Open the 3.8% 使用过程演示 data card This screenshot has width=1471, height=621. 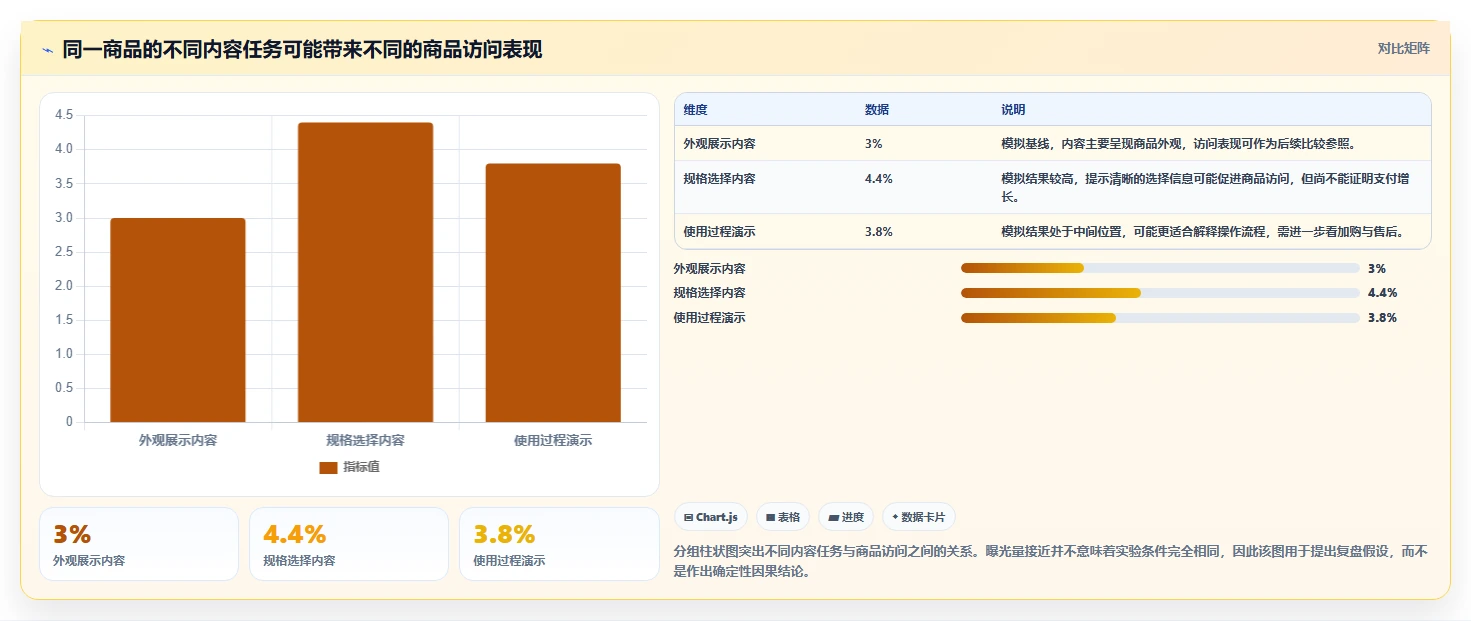[559, 544]
